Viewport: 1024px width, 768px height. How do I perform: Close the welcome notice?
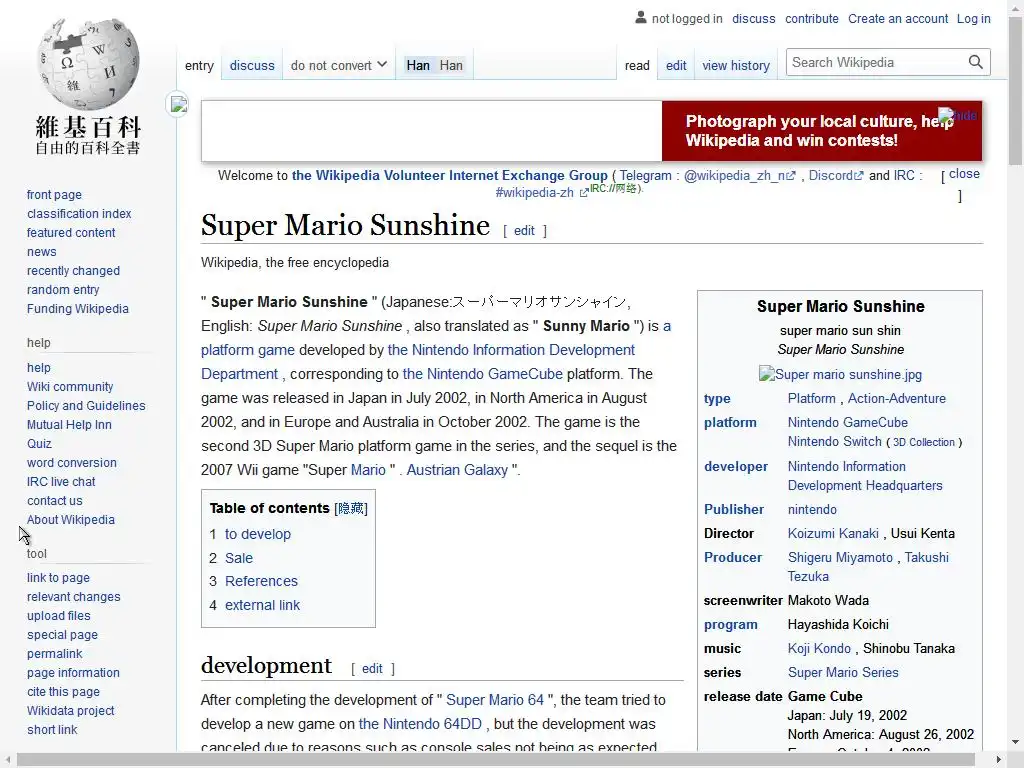(964, 174)
